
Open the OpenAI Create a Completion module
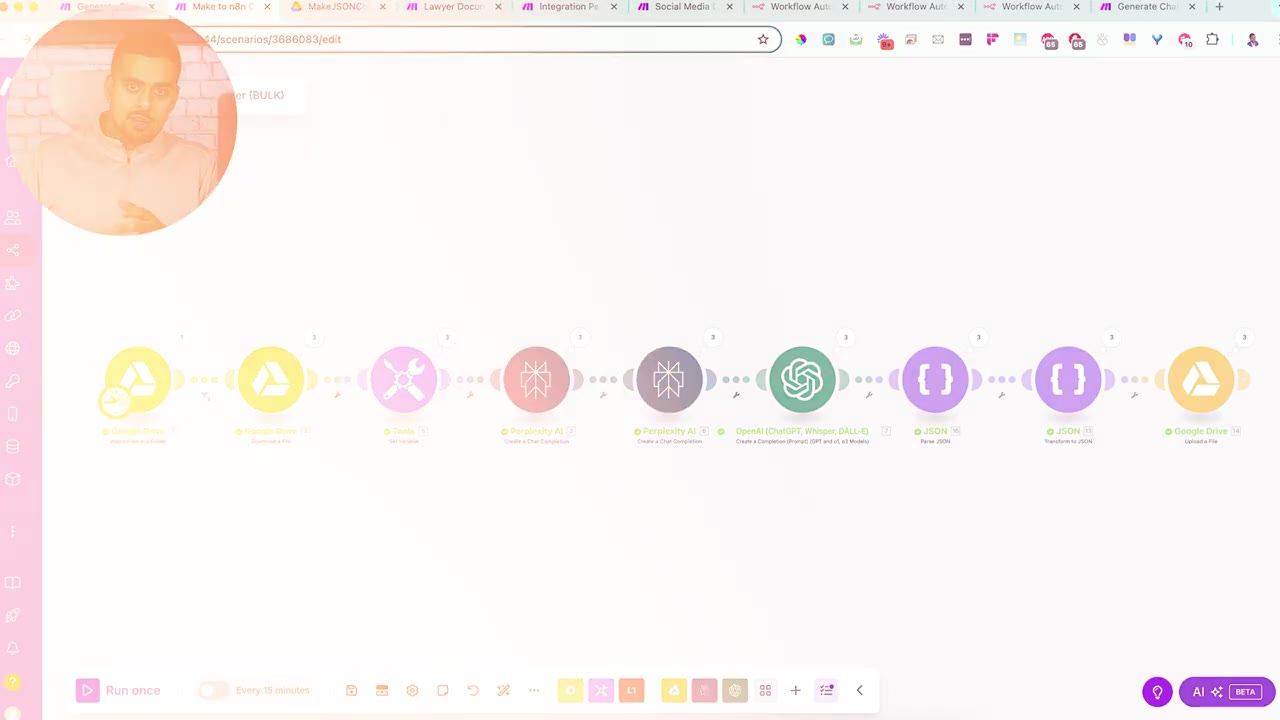tap(802, 379)
